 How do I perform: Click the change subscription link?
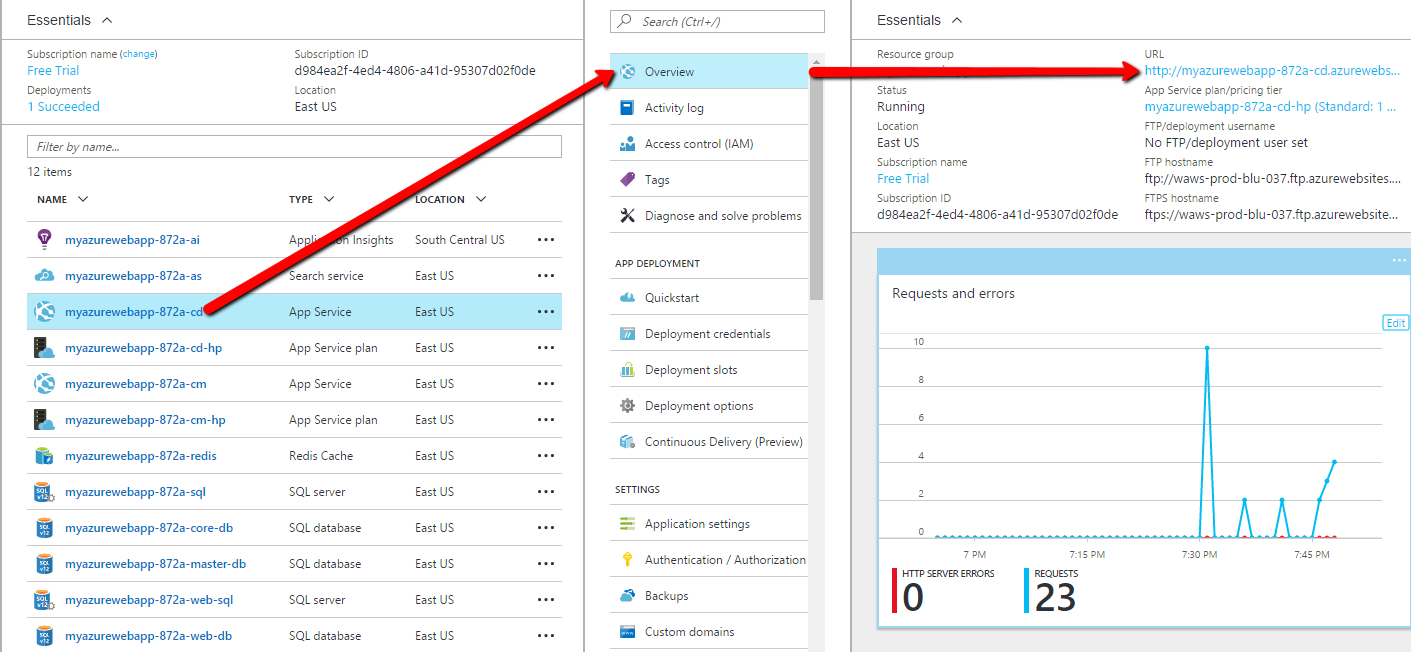pos(139,54)
